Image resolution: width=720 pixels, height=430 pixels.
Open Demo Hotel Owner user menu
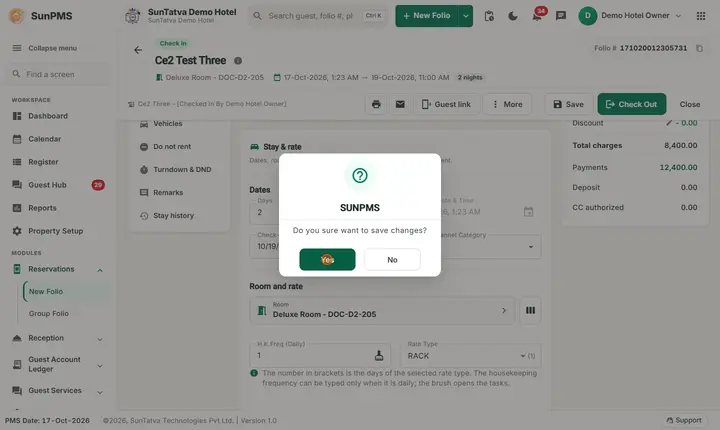[630, 16]
